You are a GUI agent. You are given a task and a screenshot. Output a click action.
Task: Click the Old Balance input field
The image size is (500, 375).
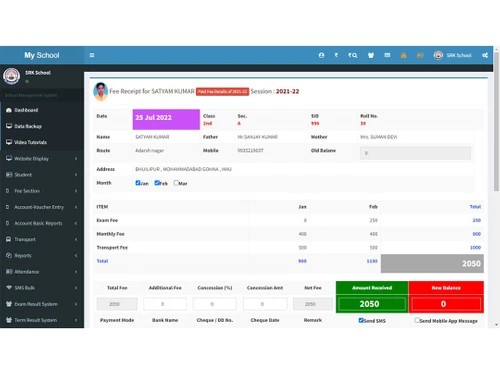point(415,153)
